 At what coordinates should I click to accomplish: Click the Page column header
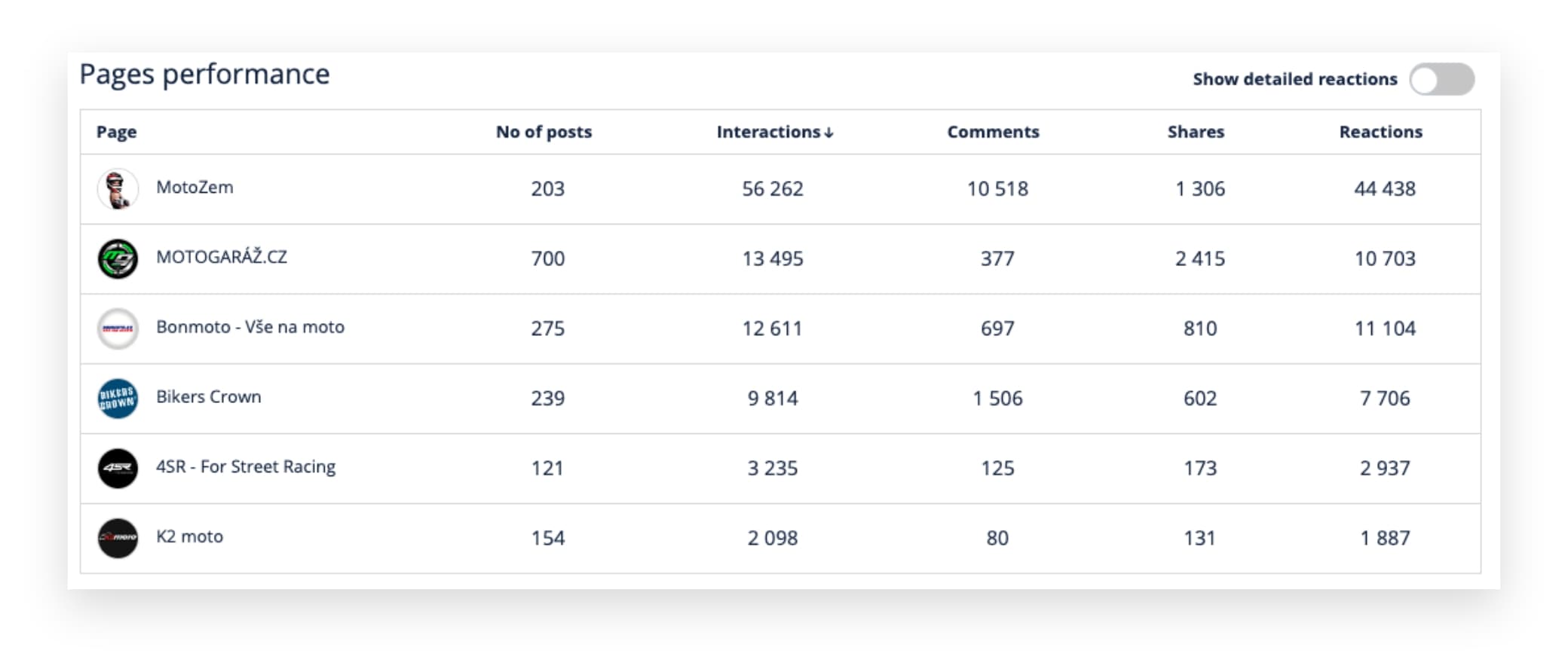[116, 132]
